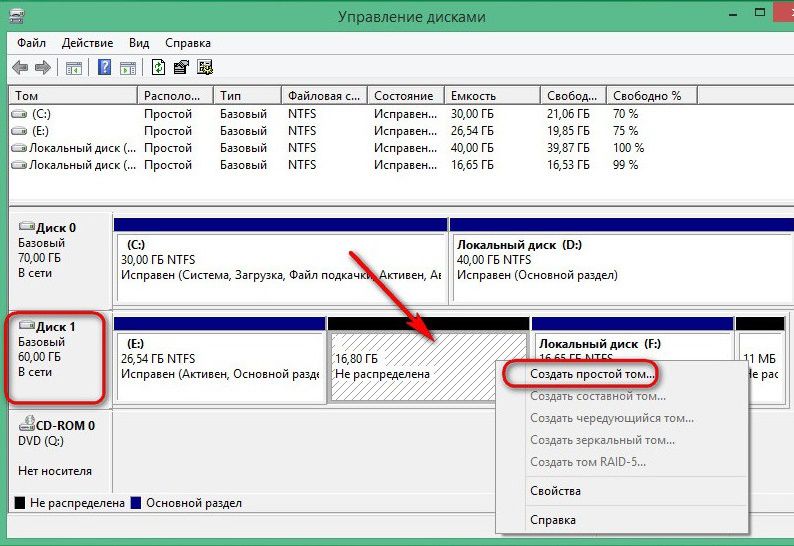Image resolution: width=794 pixels, height=546 pixels.
Task: Open the Вид menu
Action: click(x=139, y=43)
